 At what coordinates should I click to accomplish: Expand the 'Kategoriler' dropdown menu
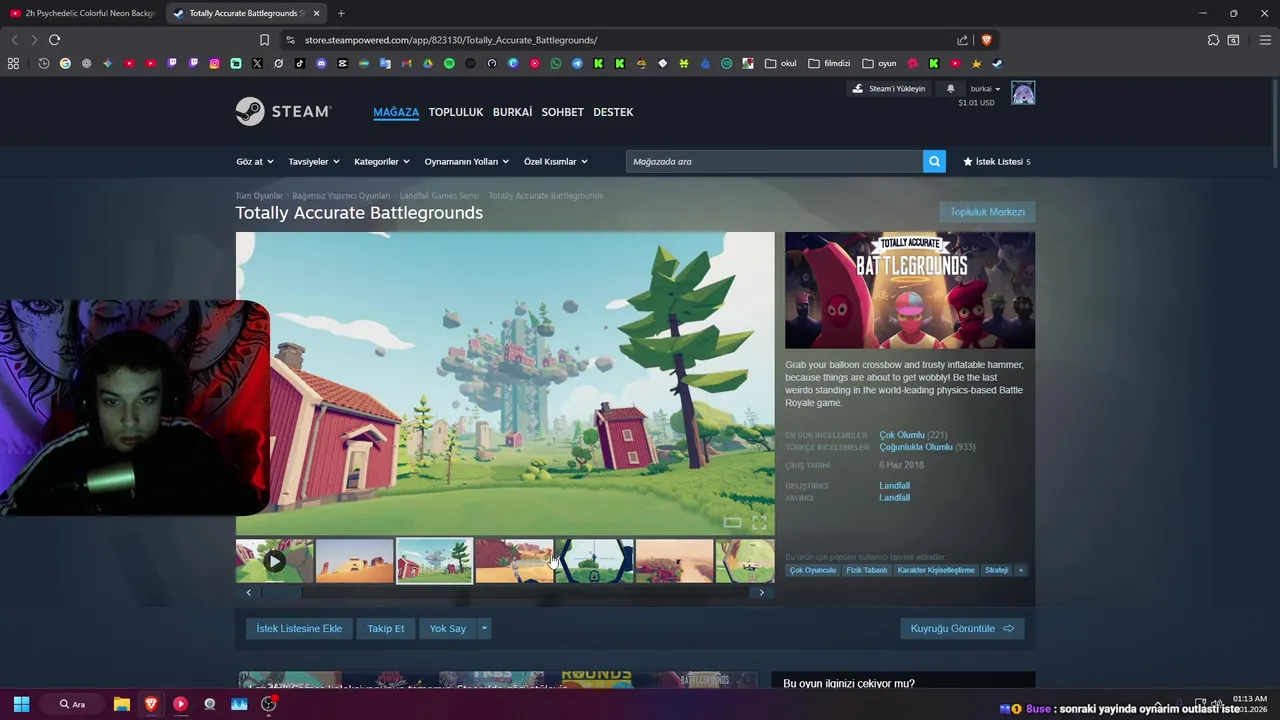[381, 161]
